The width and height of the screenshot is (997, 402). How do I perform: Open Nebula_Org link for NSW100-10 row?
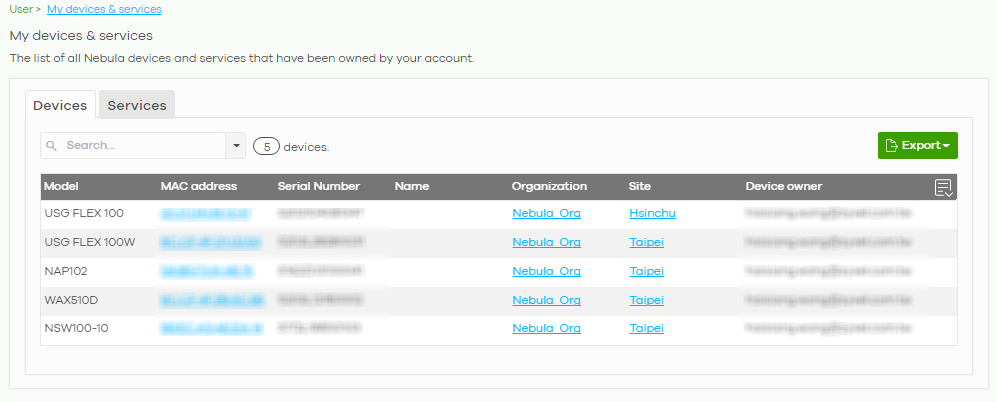pos(546,328)
